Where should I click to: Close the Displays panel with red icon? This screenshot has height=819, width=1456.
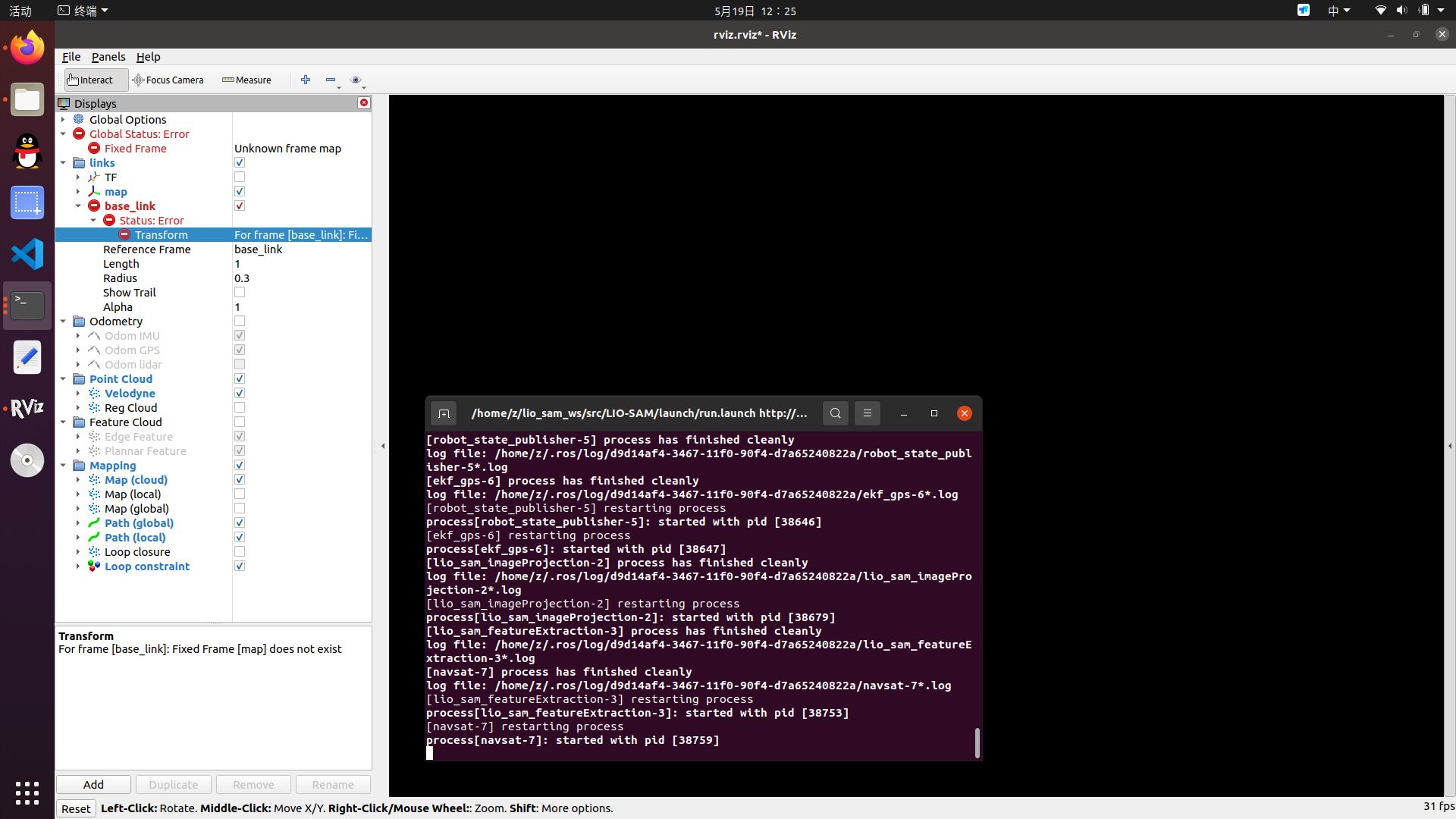coord(364,103)
